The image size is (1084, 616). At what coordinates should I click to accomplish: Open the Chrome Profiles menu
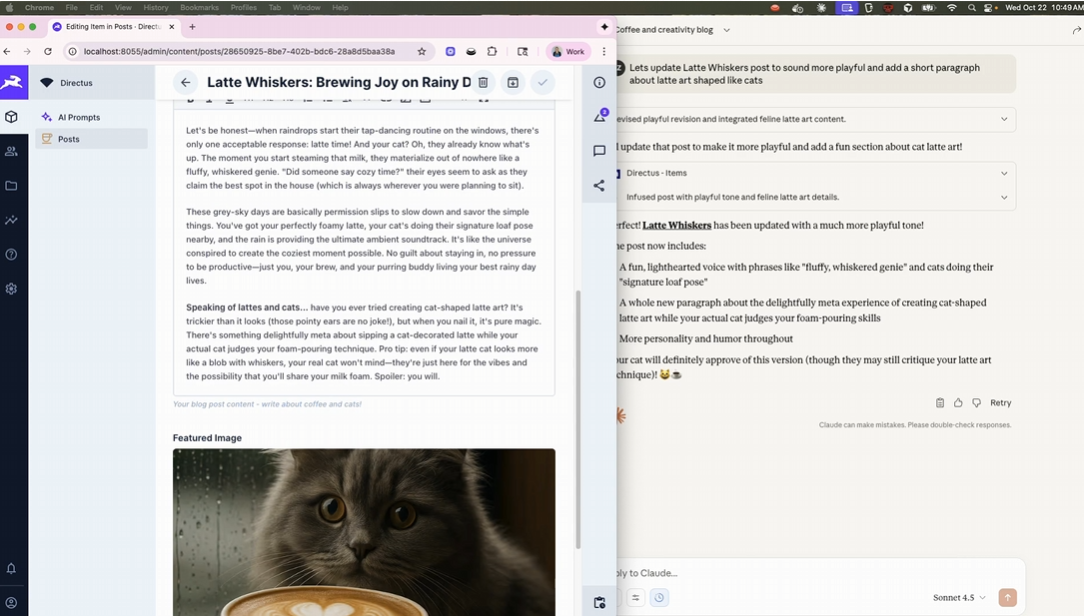coord(243,8)
